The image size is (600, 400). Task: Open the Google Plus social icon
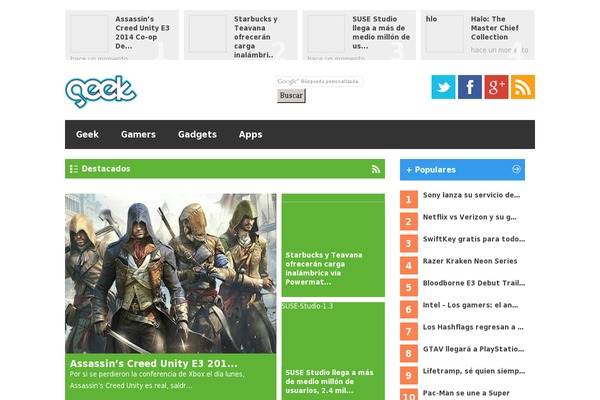pos(496,87)
